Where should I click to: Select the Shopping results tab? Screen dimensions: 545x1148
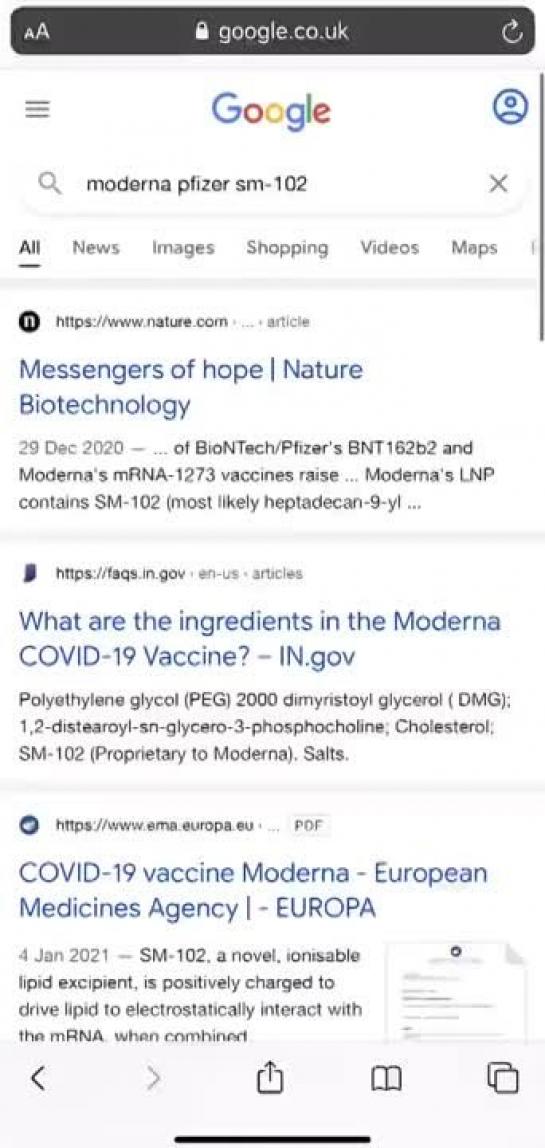(287, 248)
